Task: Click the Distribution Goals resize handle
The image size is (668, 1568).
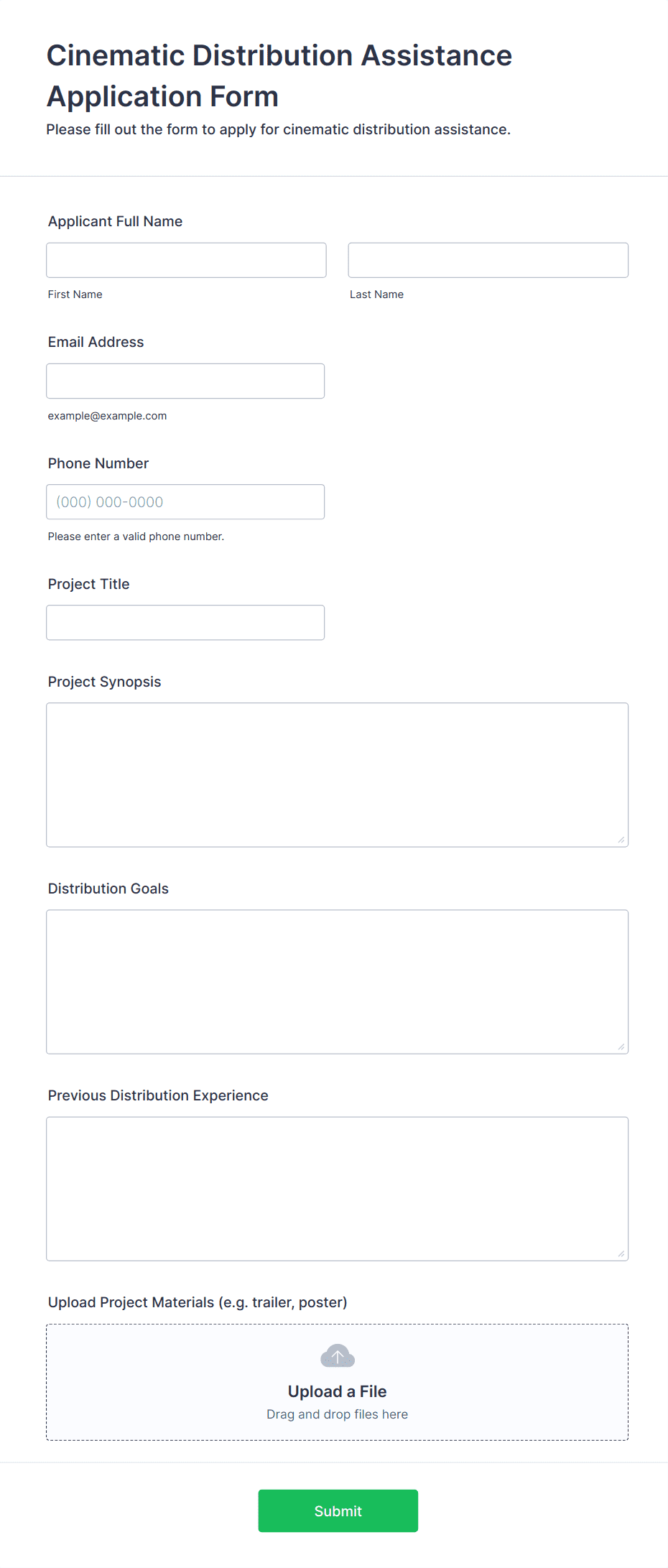Action: point(621,1047)
